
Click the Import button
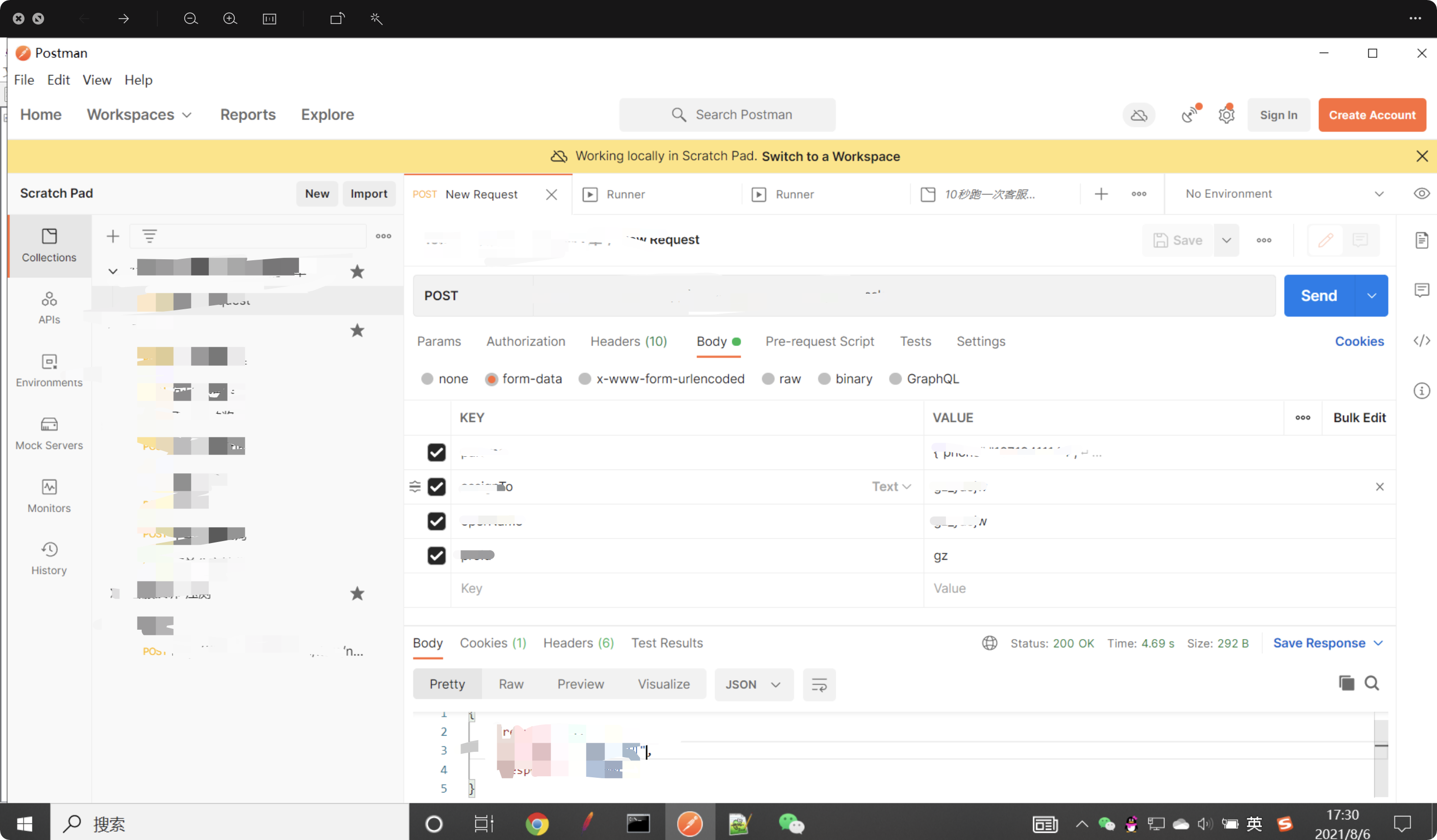tap(369, 194)
